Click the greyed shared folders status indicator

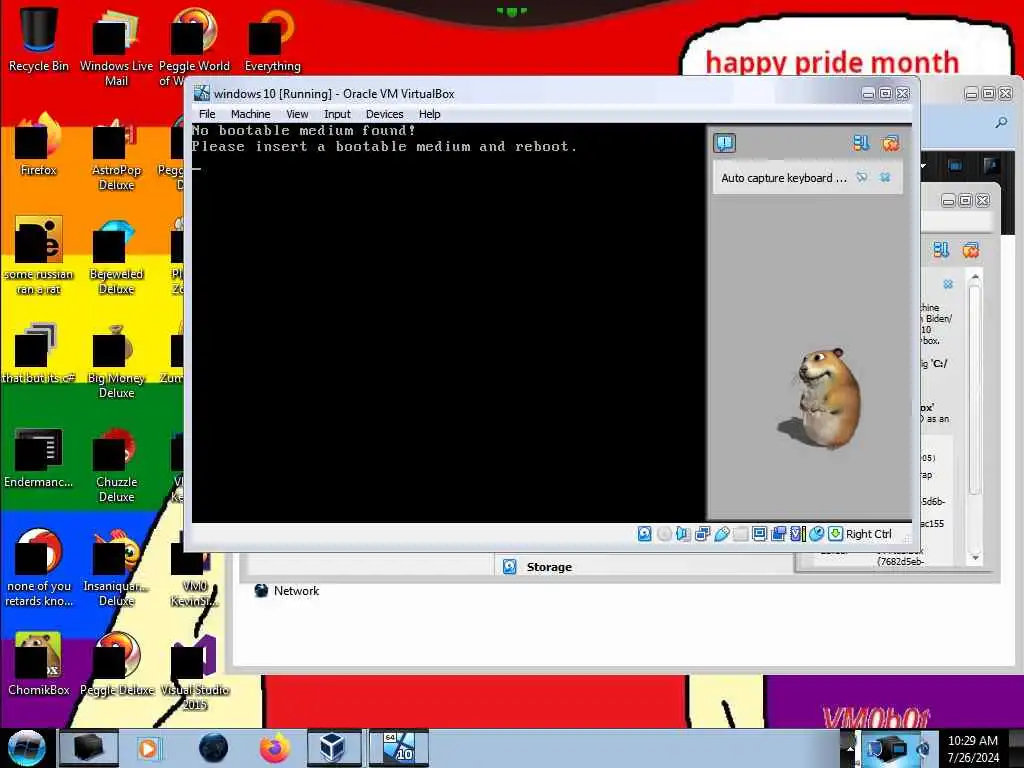coord(741,534)
